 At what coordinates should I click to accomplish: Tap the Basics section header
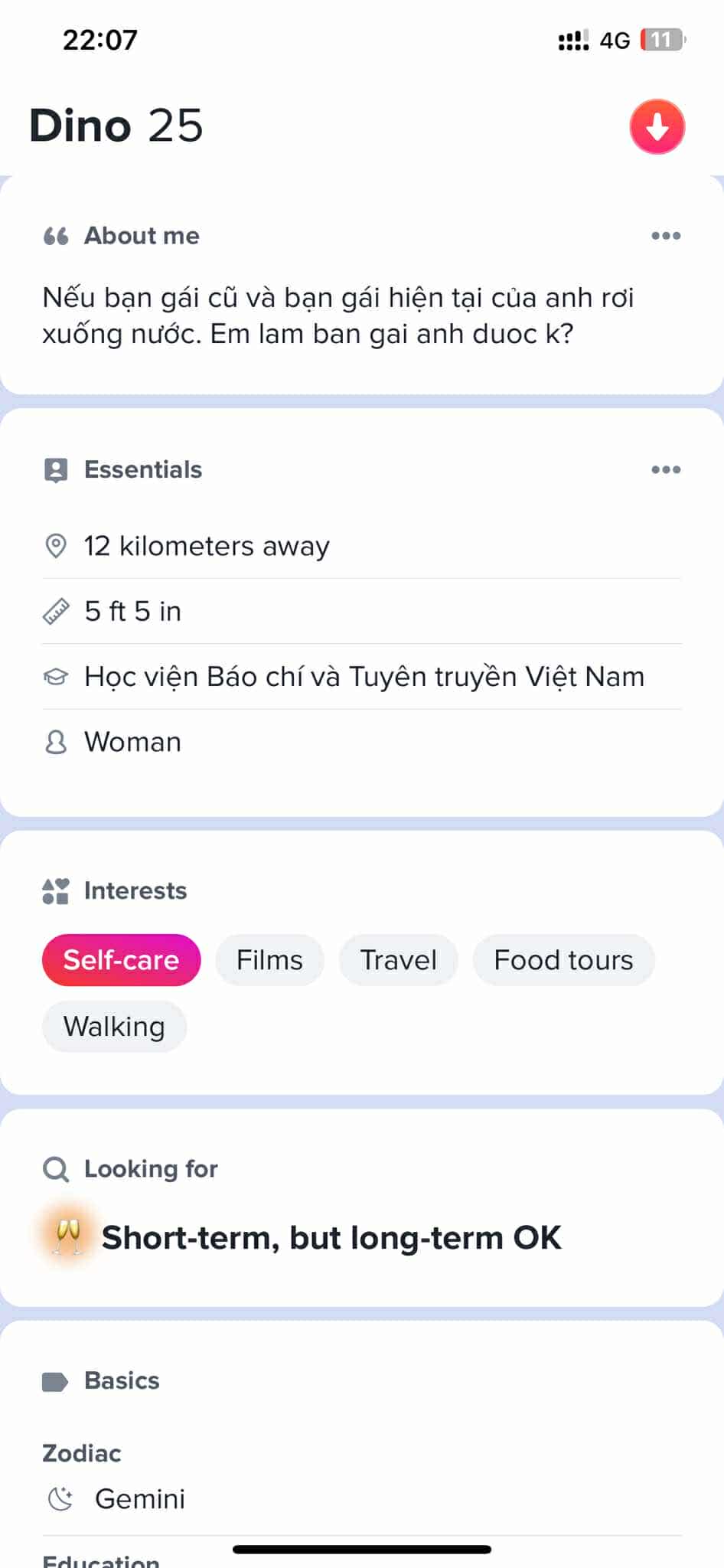(122, 1380)
